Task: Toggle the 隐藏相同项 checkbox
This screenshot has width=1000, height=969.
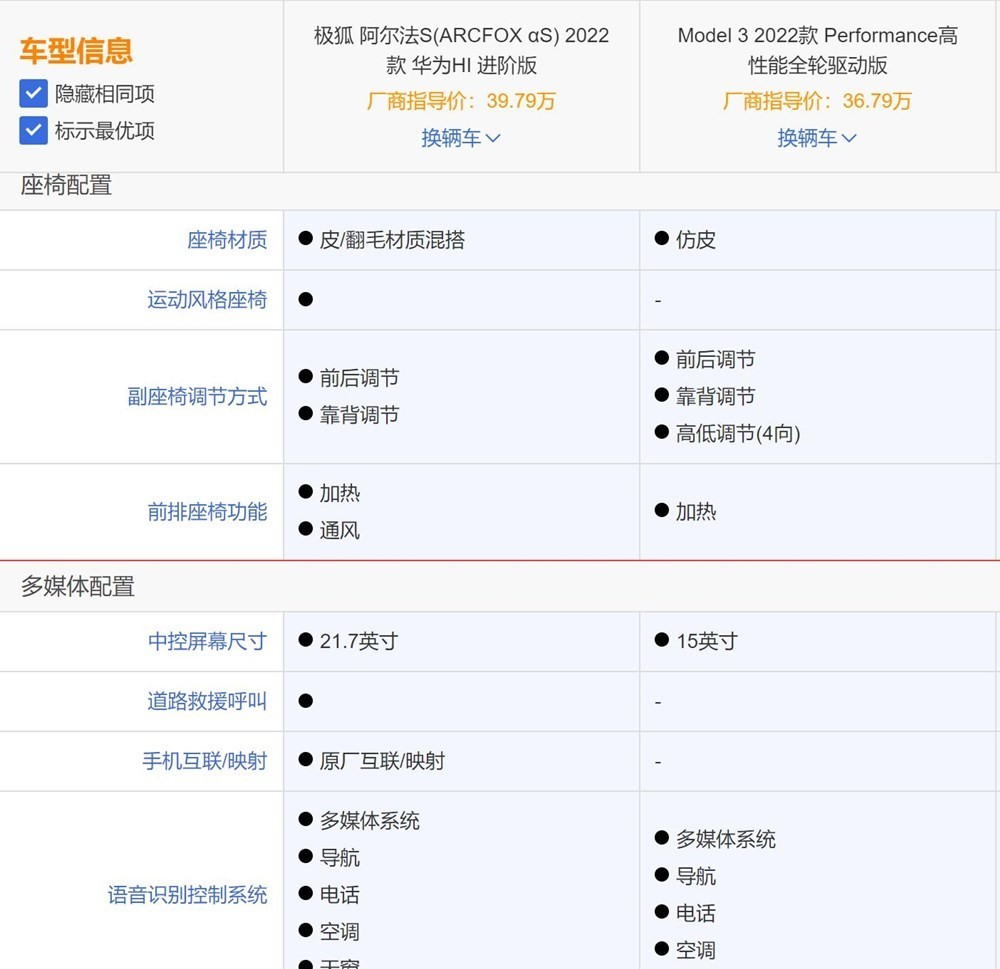Action: 33,94
